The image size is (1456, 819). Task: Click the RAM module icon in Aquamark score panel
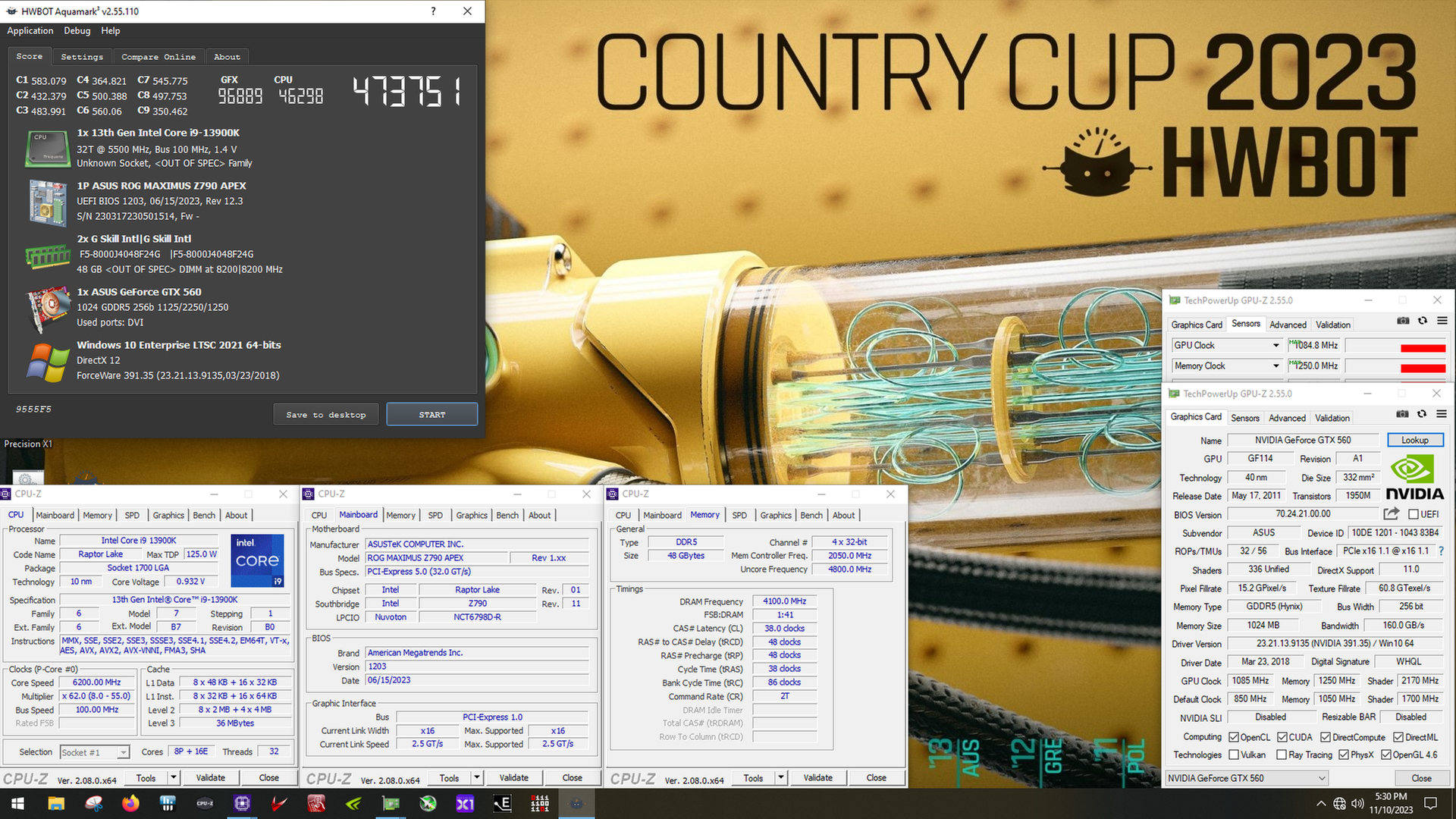pyautogui.click(x=48, y=257)
